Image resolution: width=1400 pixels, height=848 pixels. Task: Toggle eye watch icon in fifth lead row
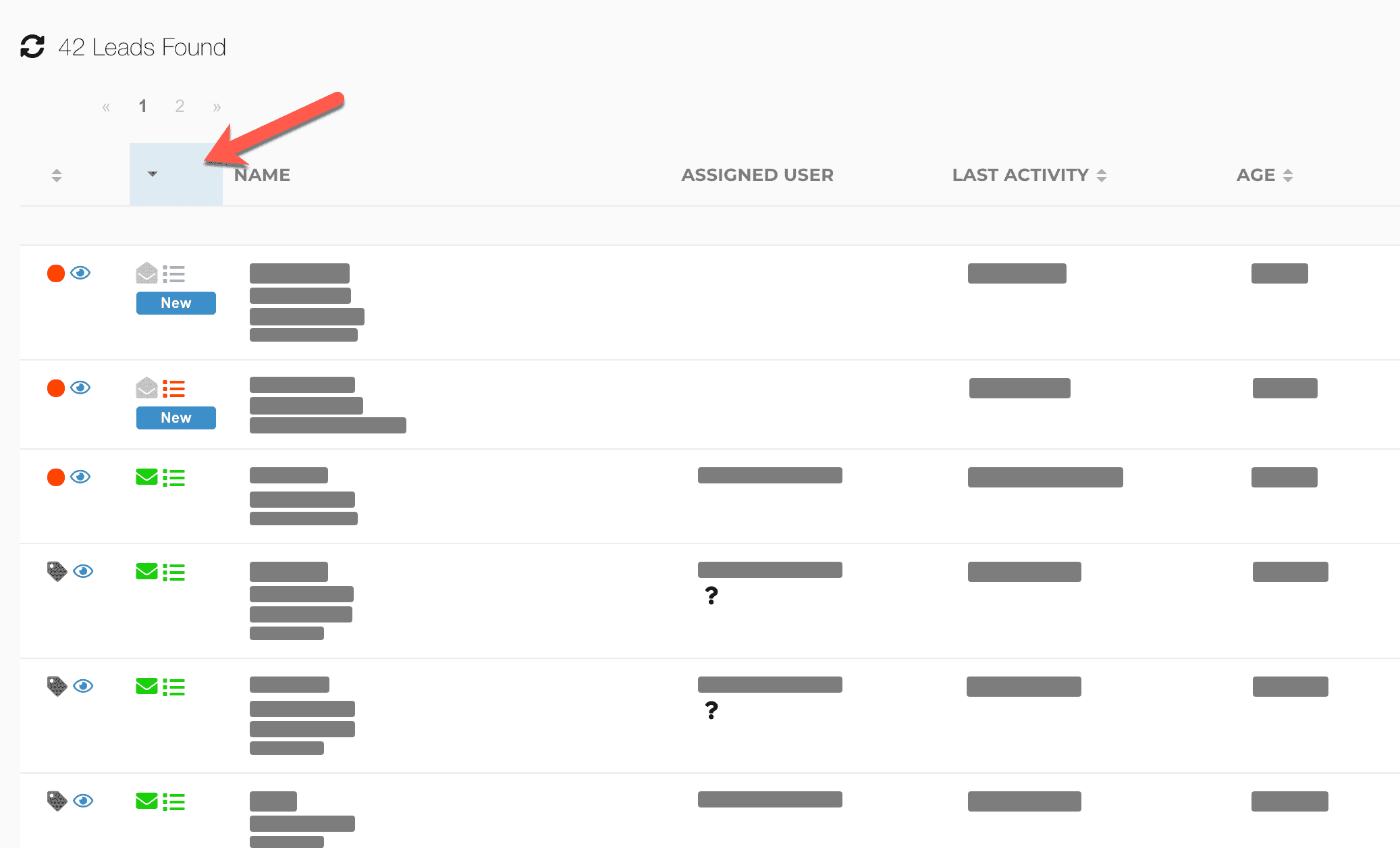pyautogui.click(x=83, y=686)
